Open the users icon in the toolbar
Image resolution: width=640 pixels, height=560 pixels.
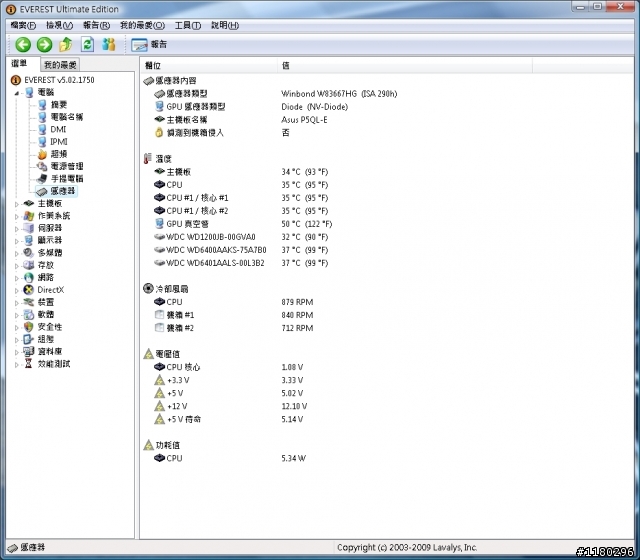pyautogui.click(x=109, y=44)
